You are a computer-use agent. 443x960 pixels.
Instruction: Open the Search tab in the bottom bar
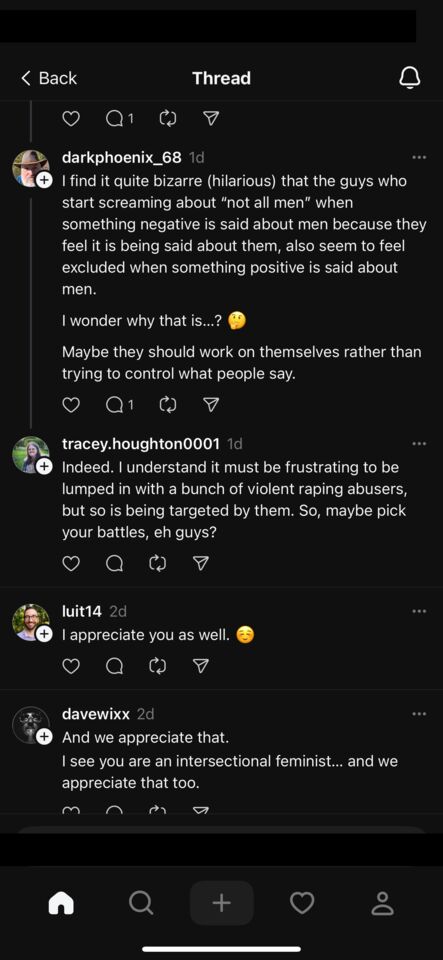pyautogui.click(x=141, y=903)
